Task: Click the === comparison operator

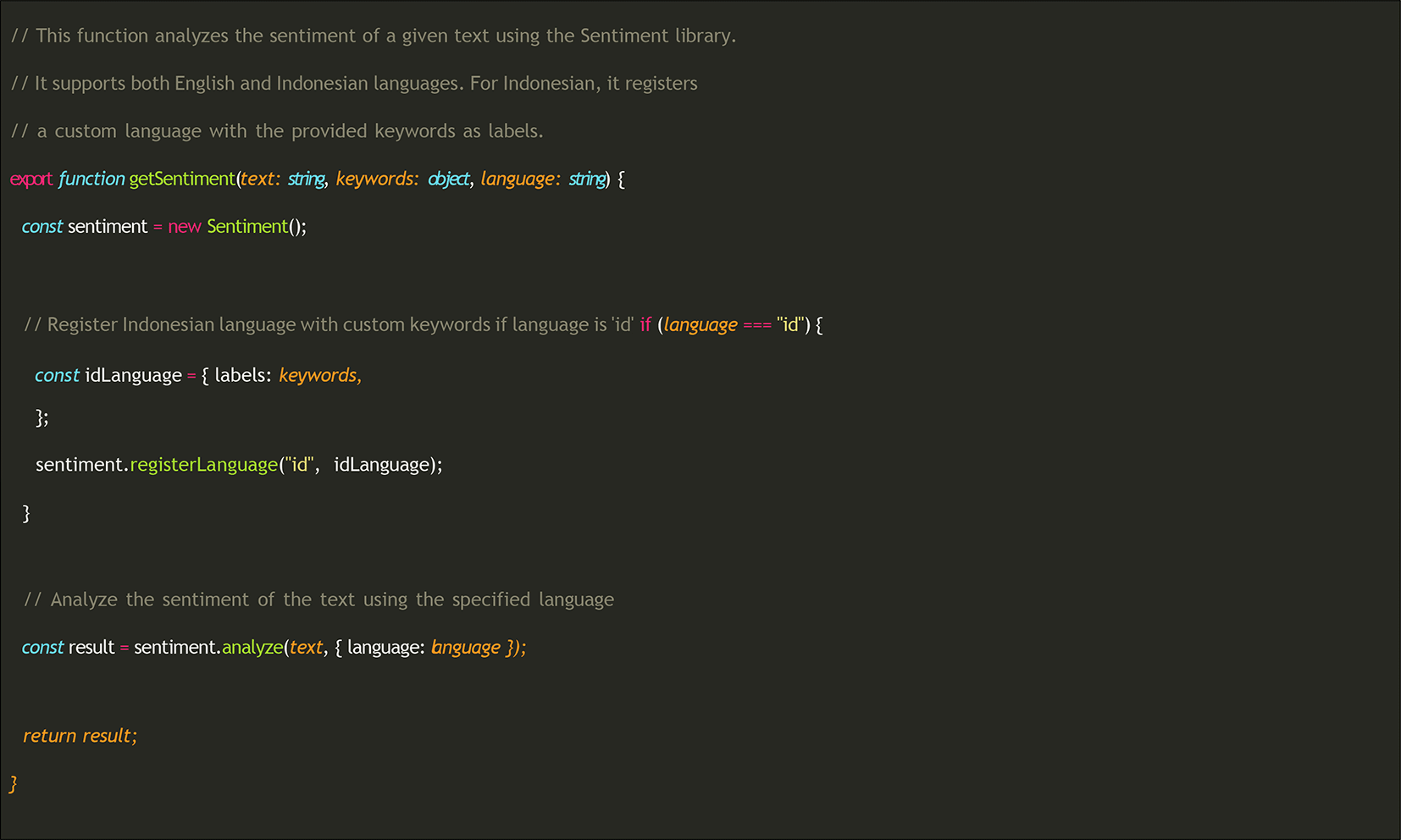Action: coord(756,325)
